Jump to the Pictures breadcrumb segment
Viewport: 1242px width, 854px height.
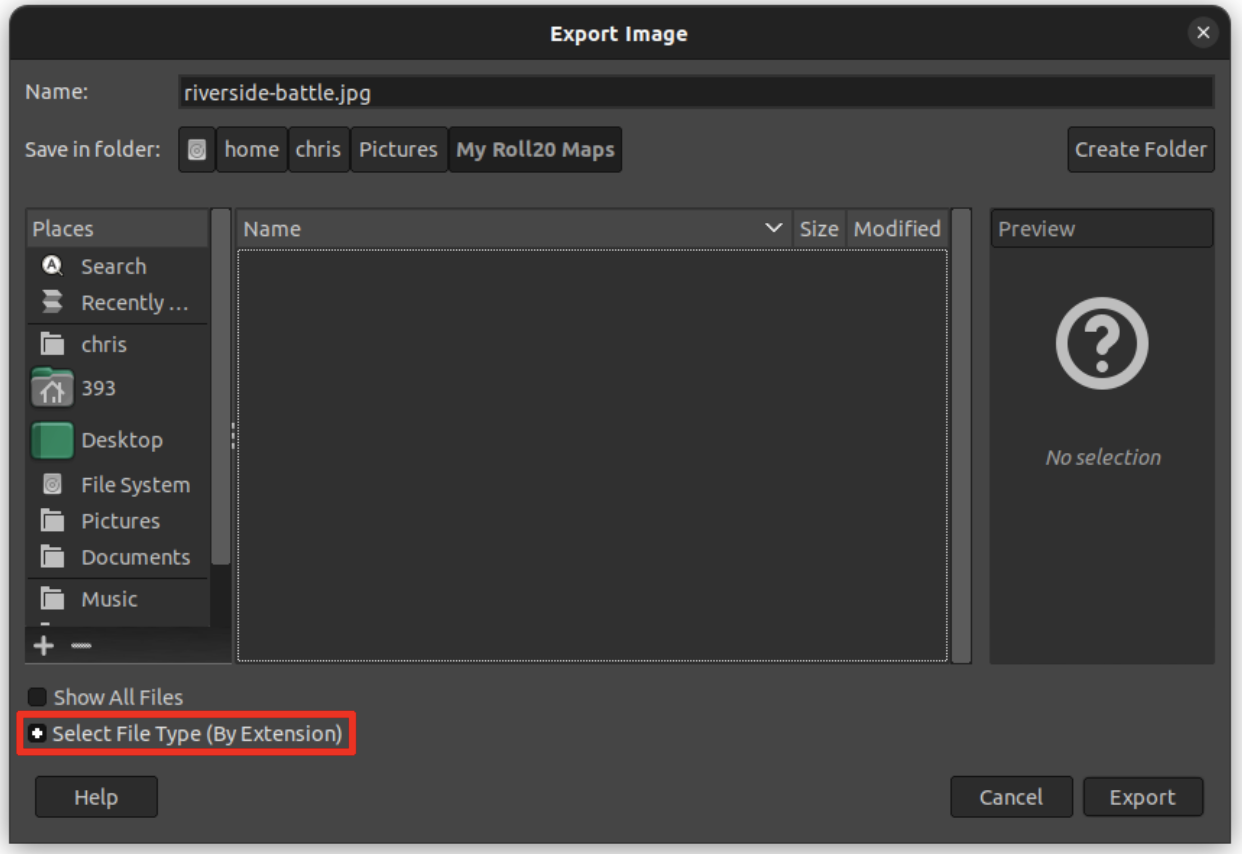[399, 149]
